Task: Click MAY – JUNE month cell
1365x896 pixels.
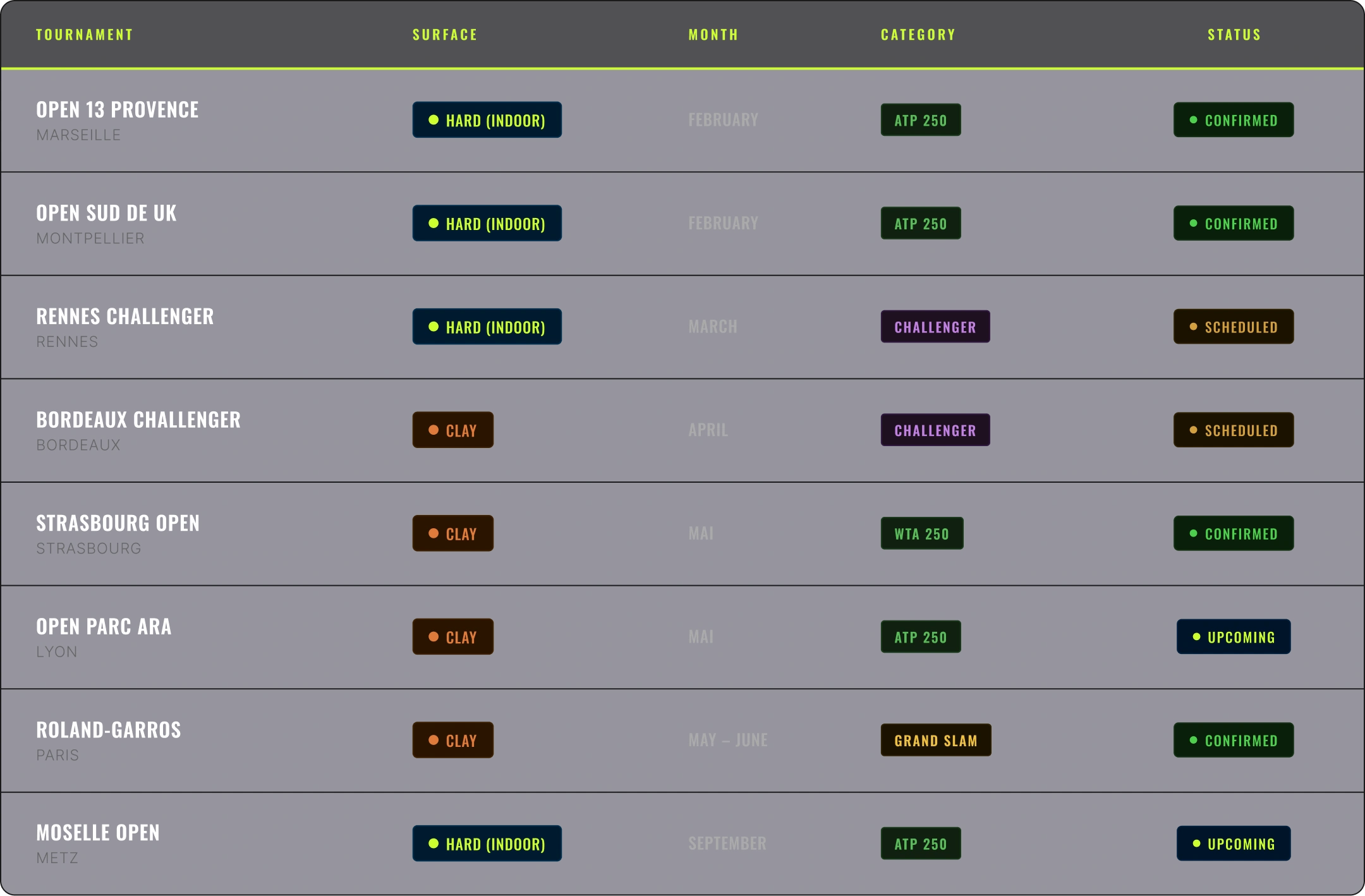Action: point(728,740)
